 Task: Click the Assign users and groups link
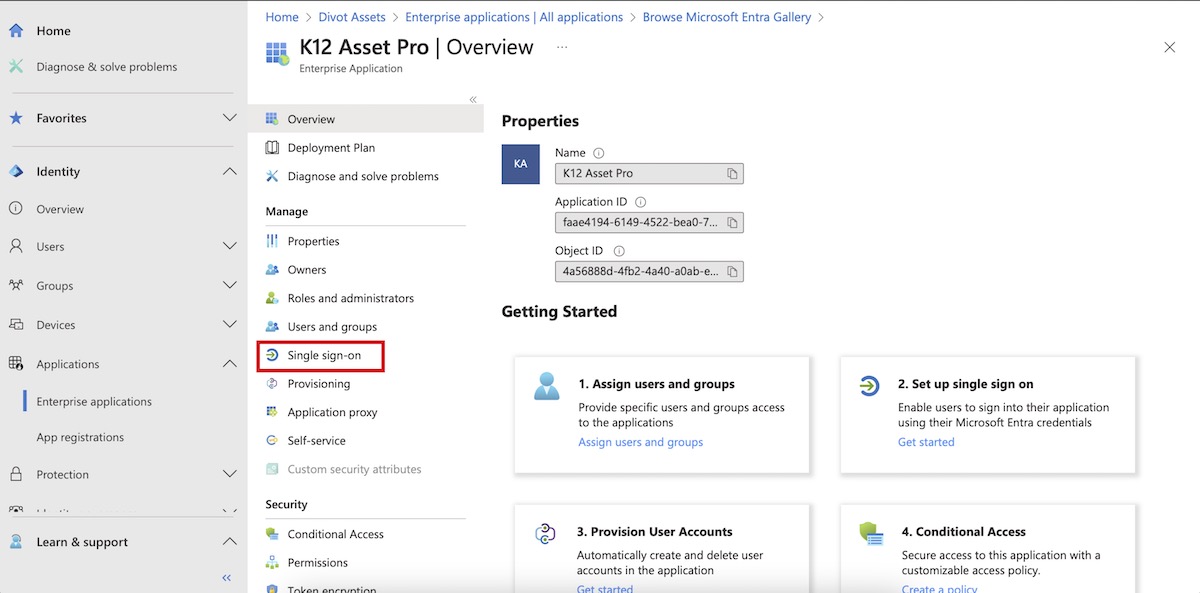coord(640,442)
